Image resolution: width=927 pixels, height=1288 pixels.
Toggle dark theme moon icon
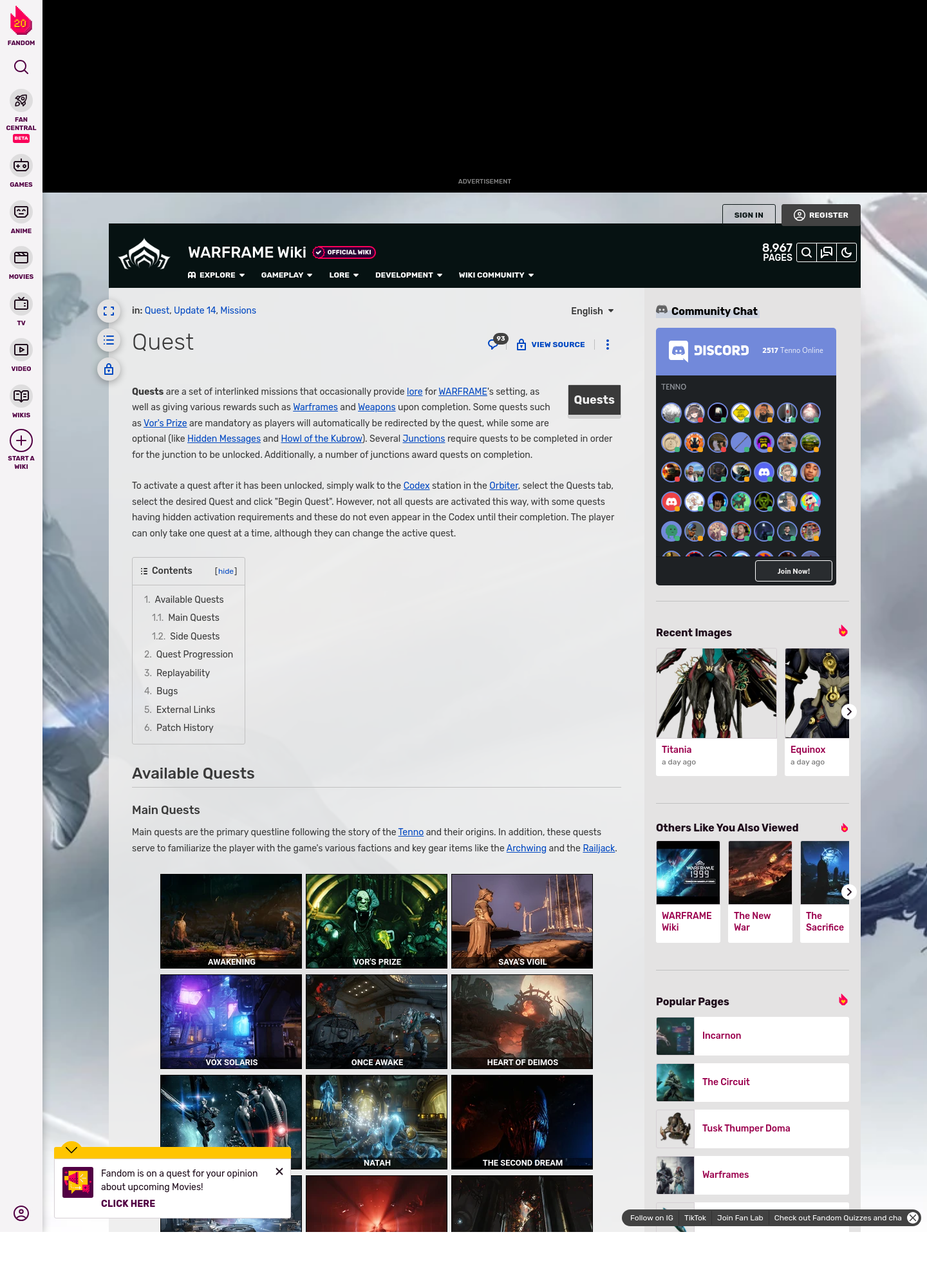[x=847, y=252]
